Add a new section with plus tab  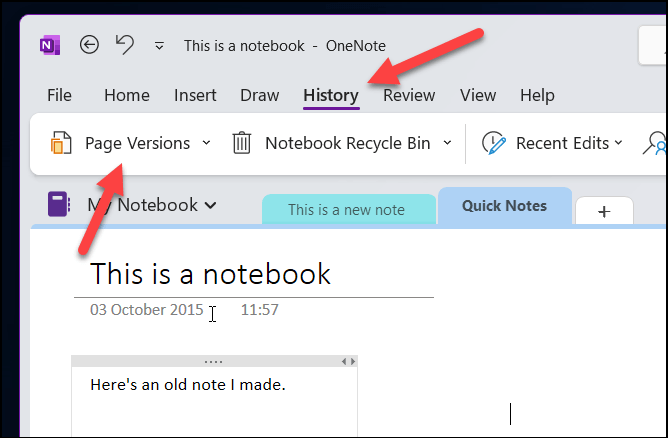pyautogui.click(x=604, y=211)
